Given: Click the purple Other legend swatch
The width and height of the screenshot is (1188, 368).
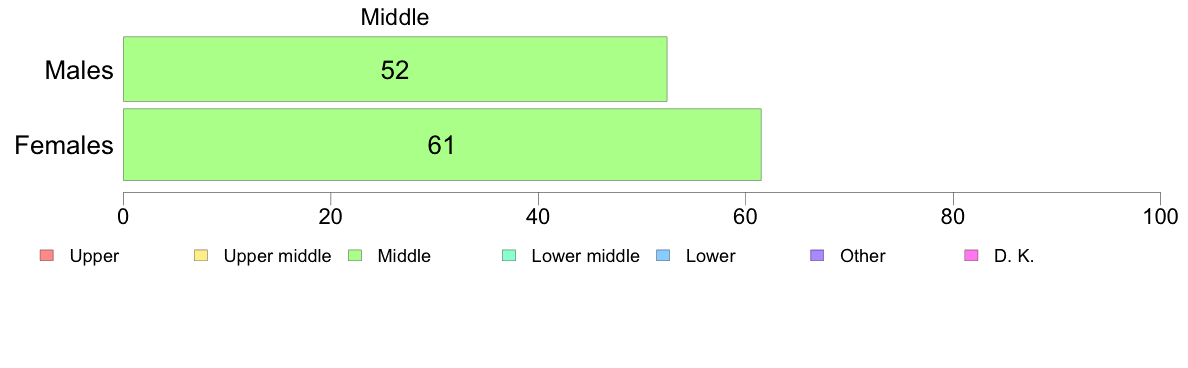Looking at the screenshot, I should tap(816, 256).
